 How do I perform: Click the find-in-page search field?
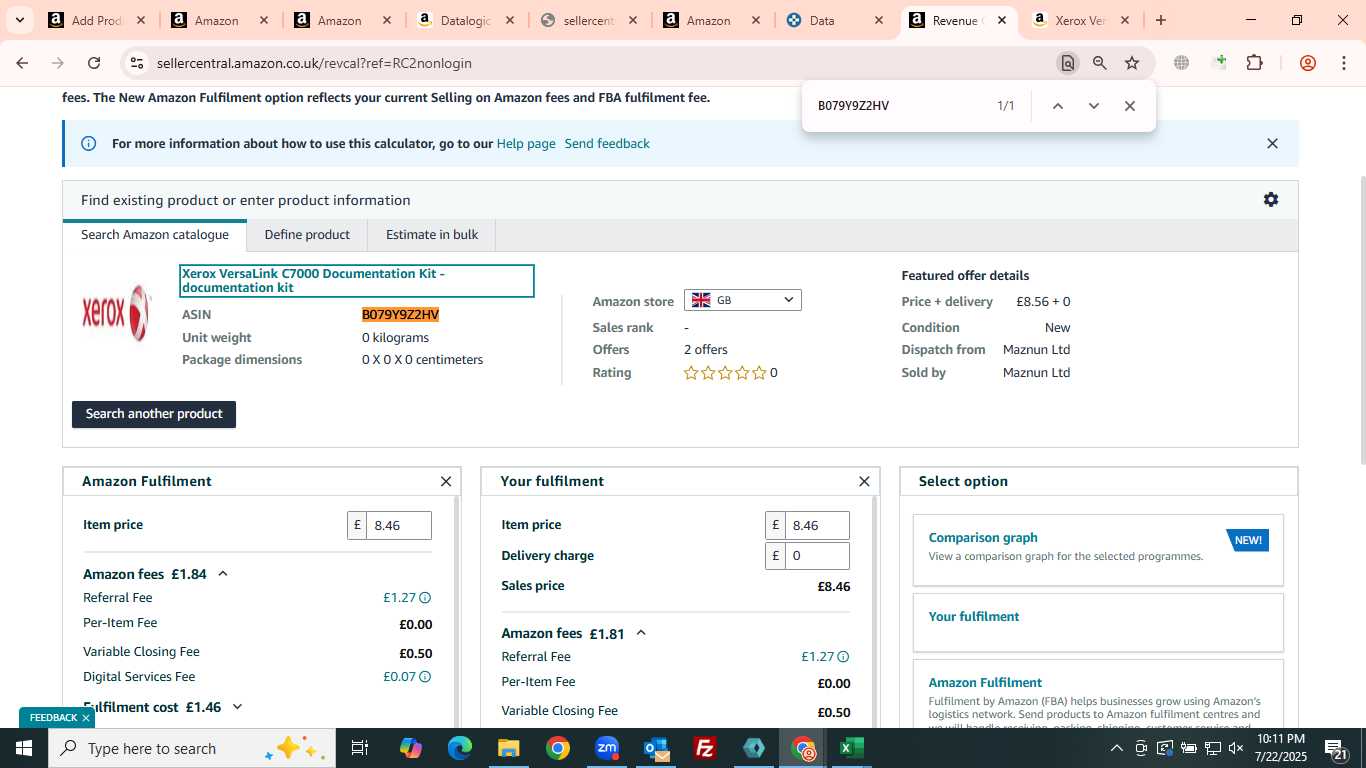point(900,106)
